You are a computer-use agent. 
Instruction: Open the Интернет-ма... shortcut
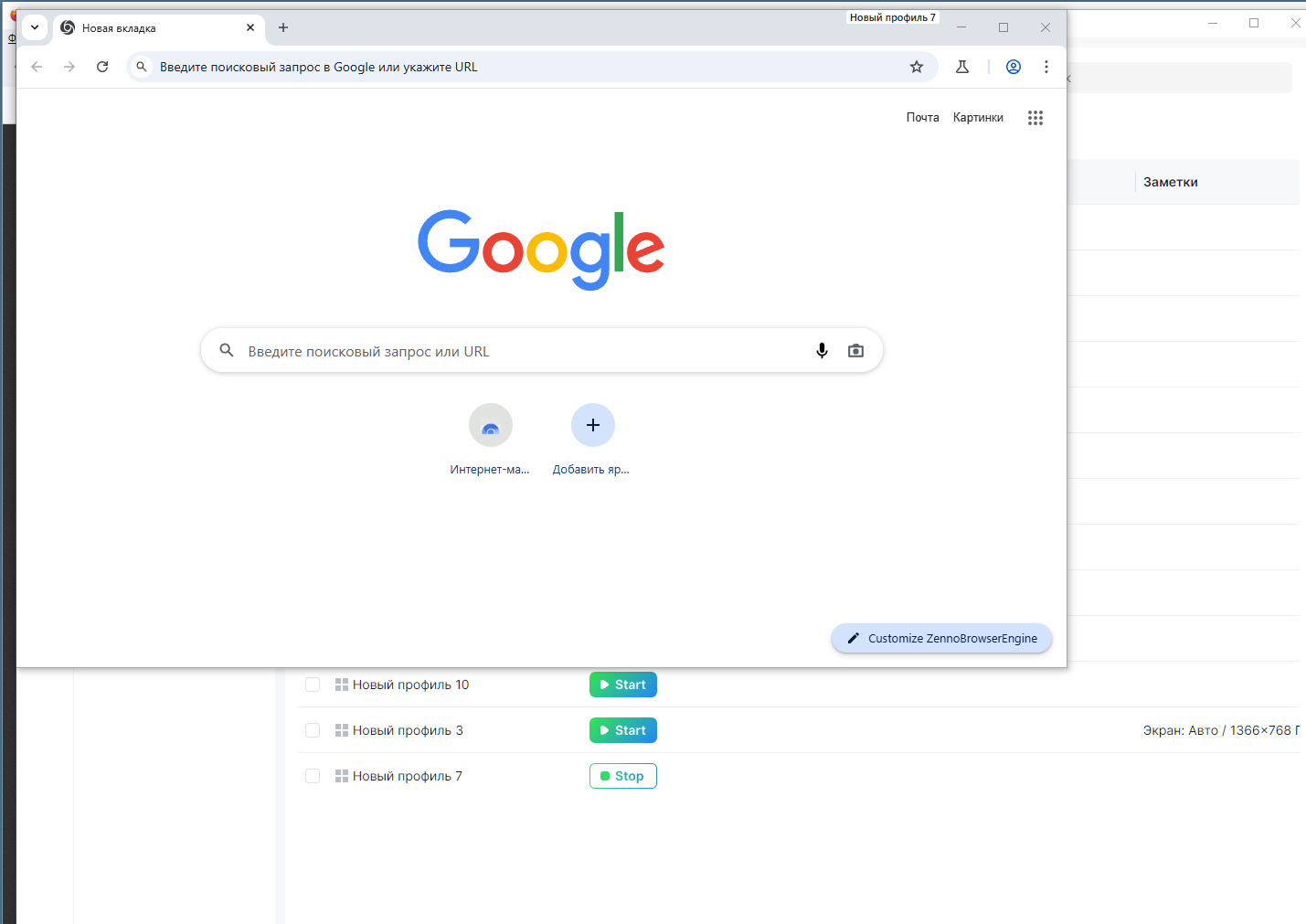(491, 440)
